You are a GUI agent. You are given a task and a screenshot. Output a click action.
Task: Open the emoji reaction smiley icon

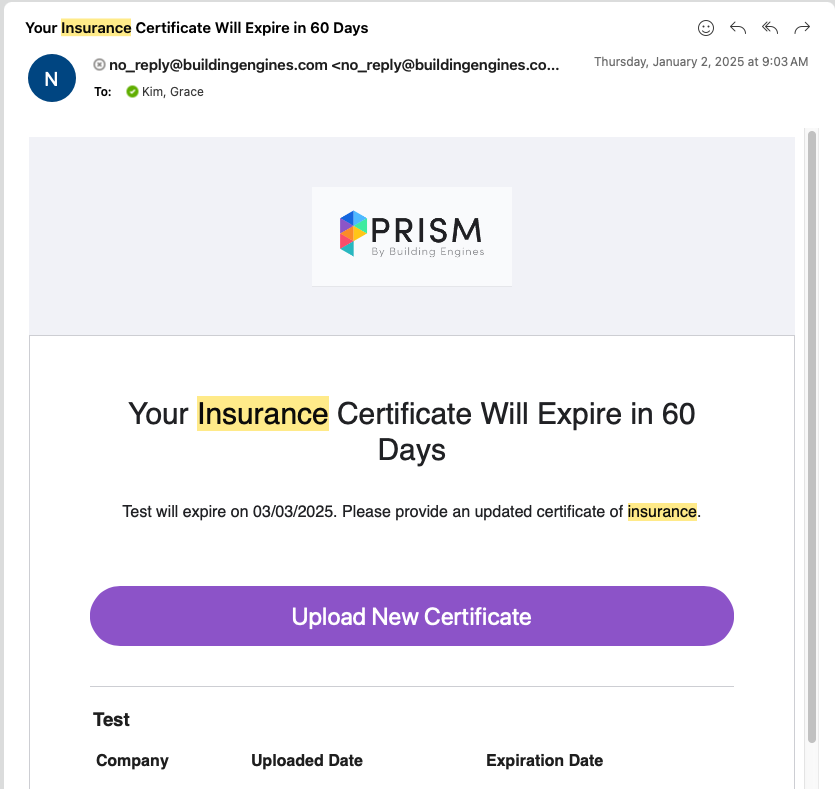coord(706,28)
